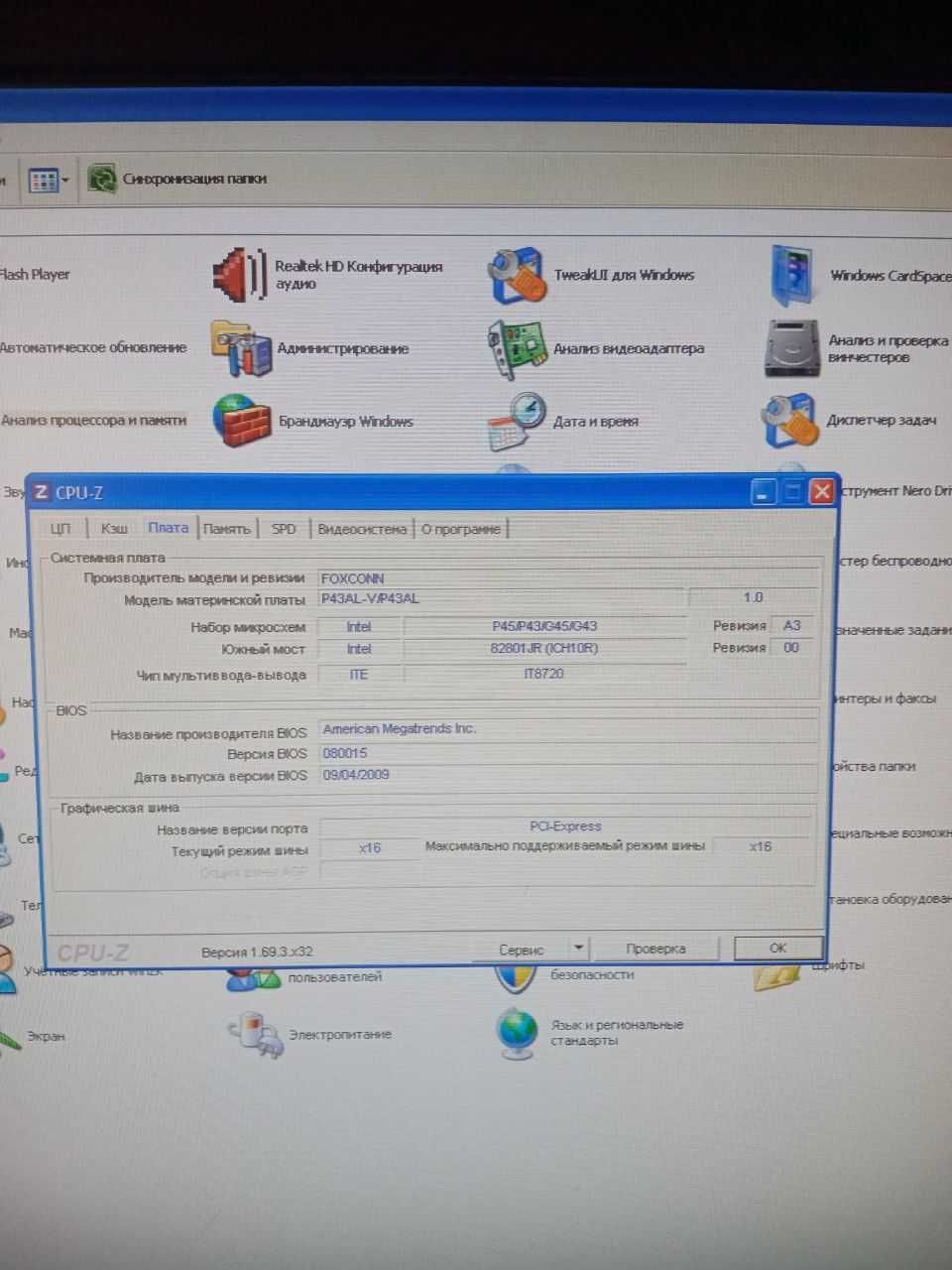This screenshot has width=952, height=1270.
Task: Click the BIOS version value 080015
Action: pyautogui.click(x=569, y=754)
